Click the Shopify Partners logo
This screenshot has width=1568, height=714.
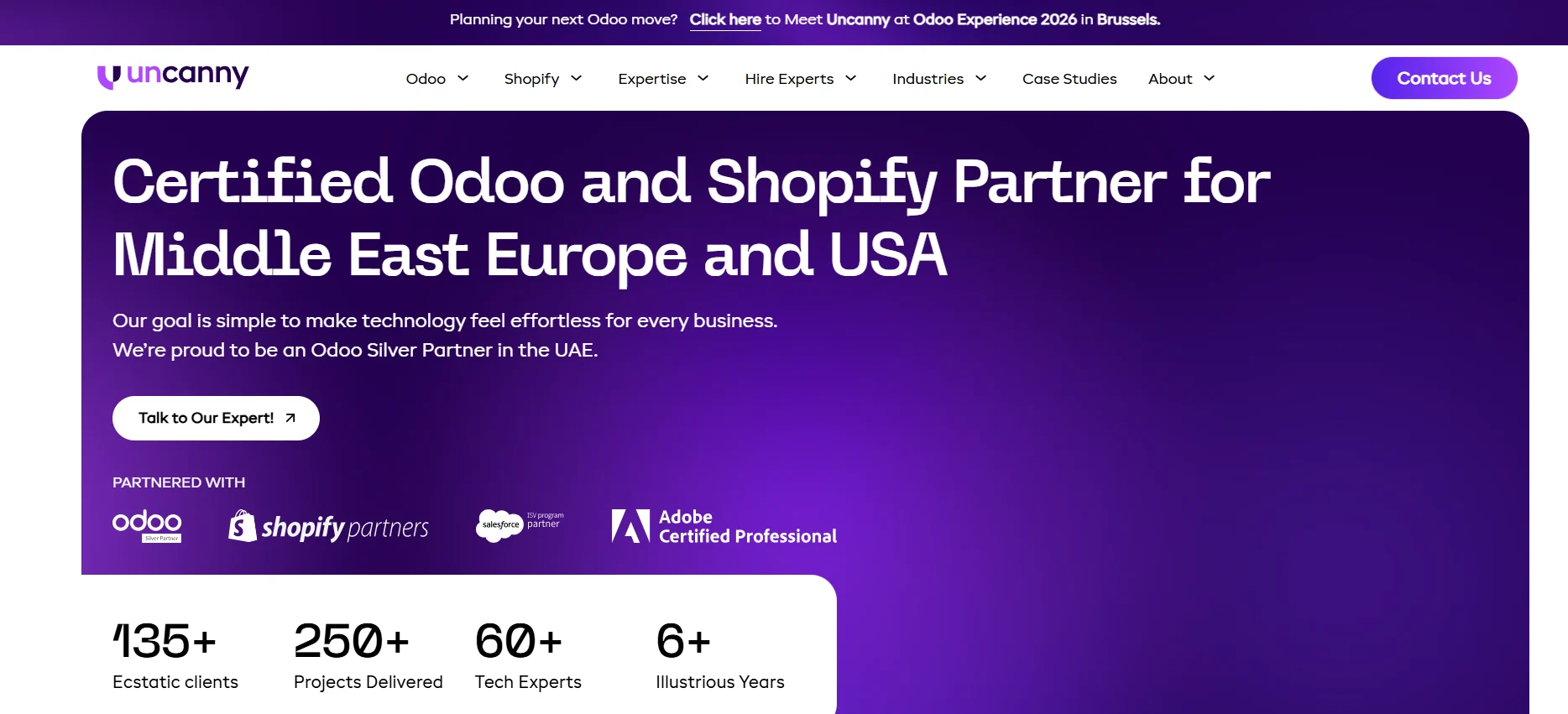click(x=328, y=526)
